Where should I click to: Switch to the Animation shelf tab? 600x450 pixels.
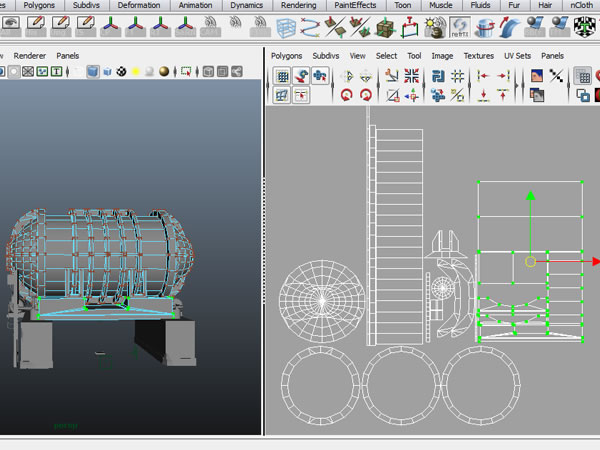coord(195,5)
